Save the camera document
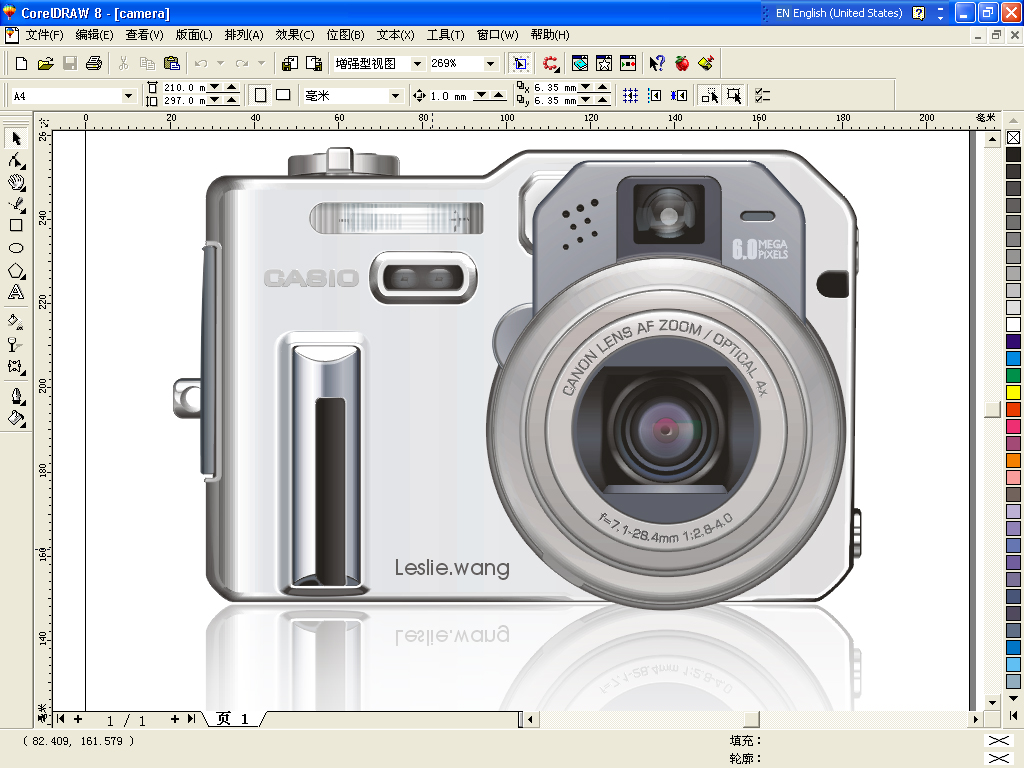Screen dimensions: 1024x768 coord(70,63)
